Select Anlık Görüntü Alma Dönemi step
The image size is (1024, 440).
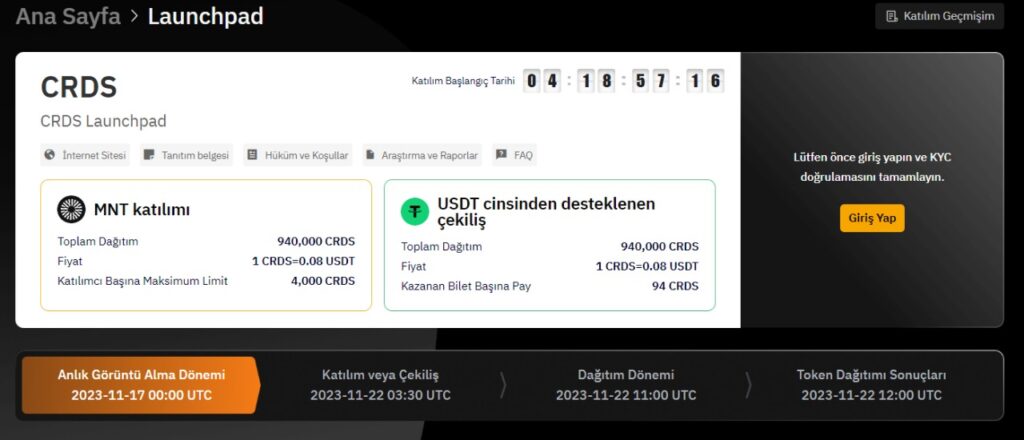click(x=141, y=385)
